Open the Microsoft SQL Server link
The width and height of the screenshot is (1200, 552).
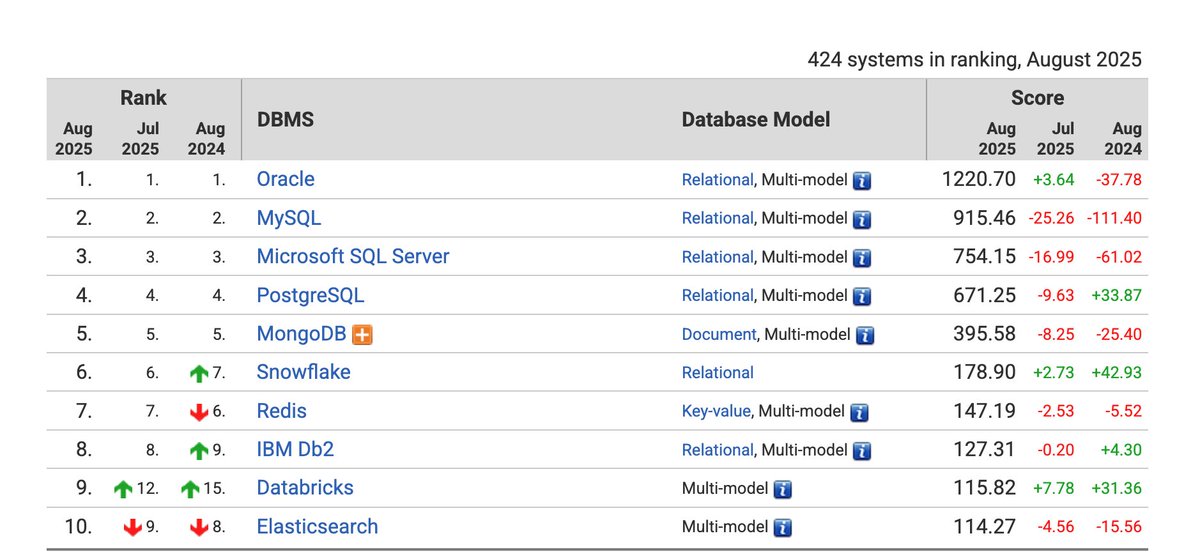tap(353, 256)
